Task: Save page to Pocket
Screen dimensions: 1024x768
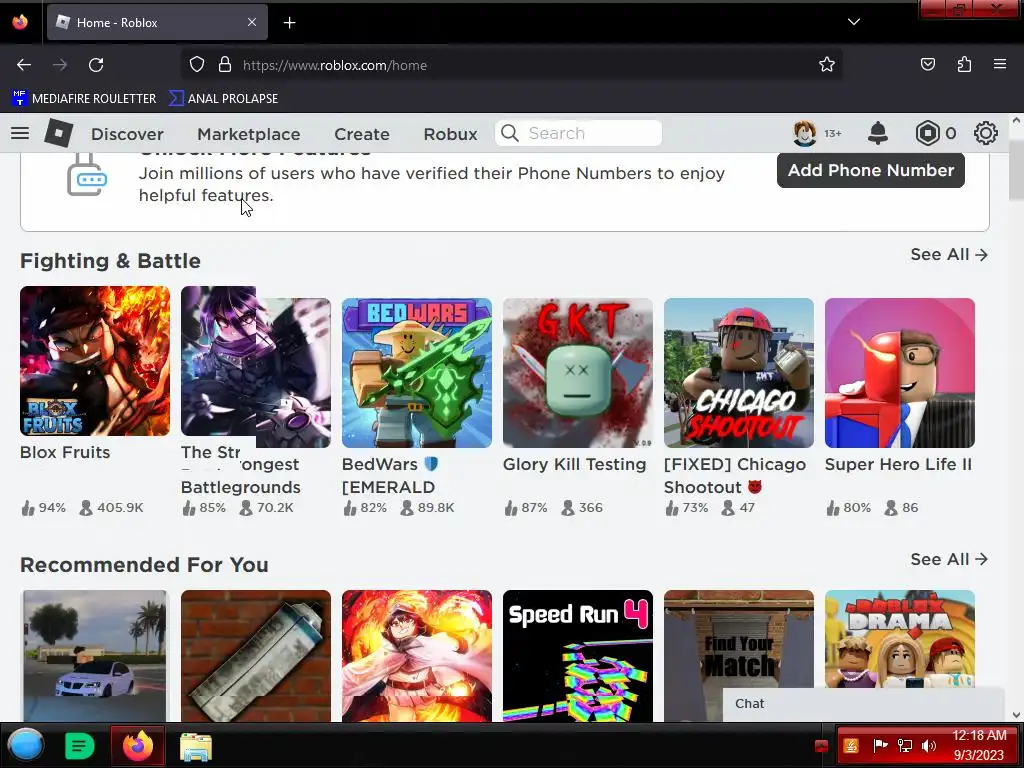Action: (x=927, y=65)
